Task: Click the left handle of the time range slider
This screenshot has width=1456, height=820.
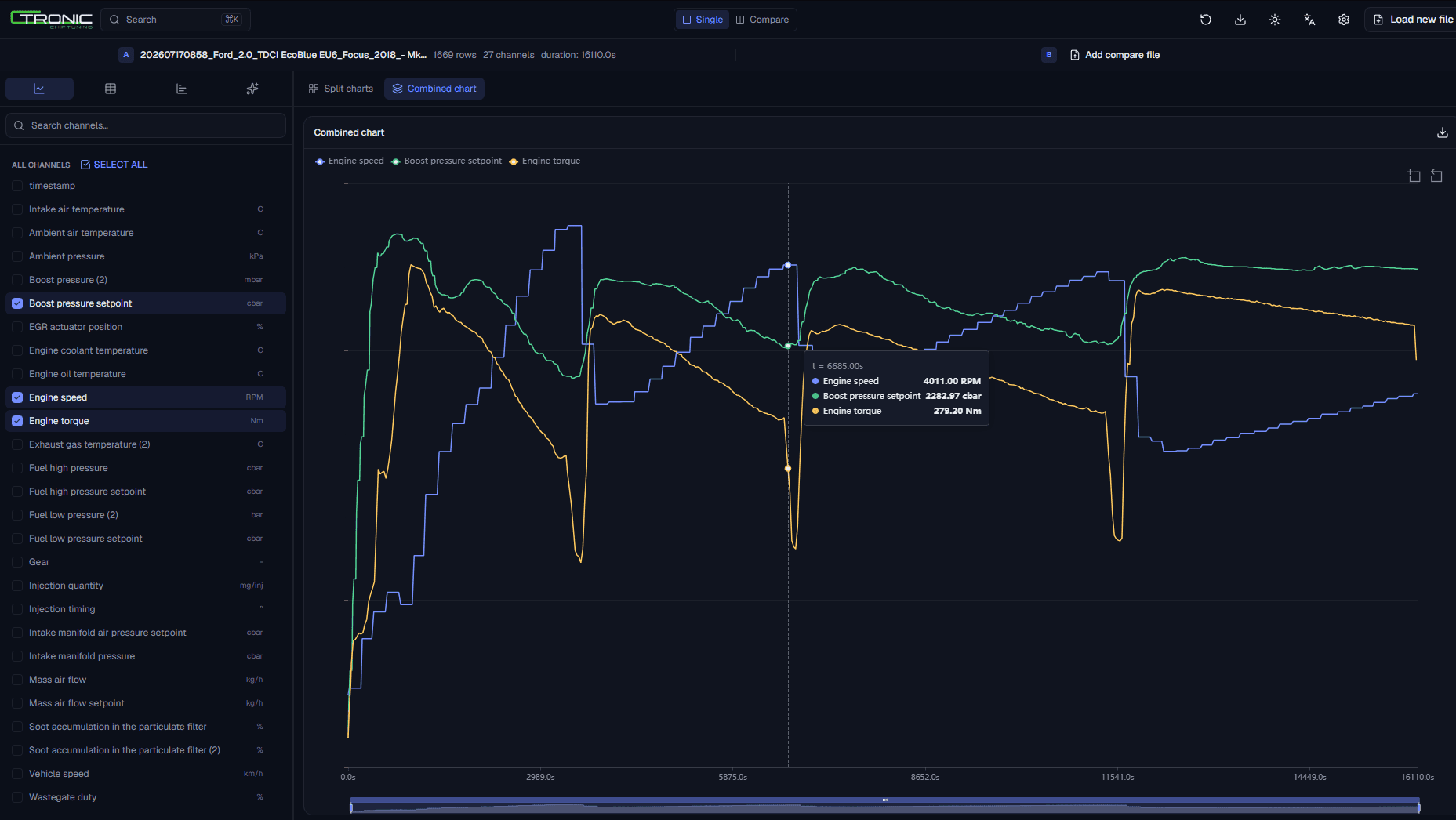Action: pyautogui.click(x=351, y=807)
